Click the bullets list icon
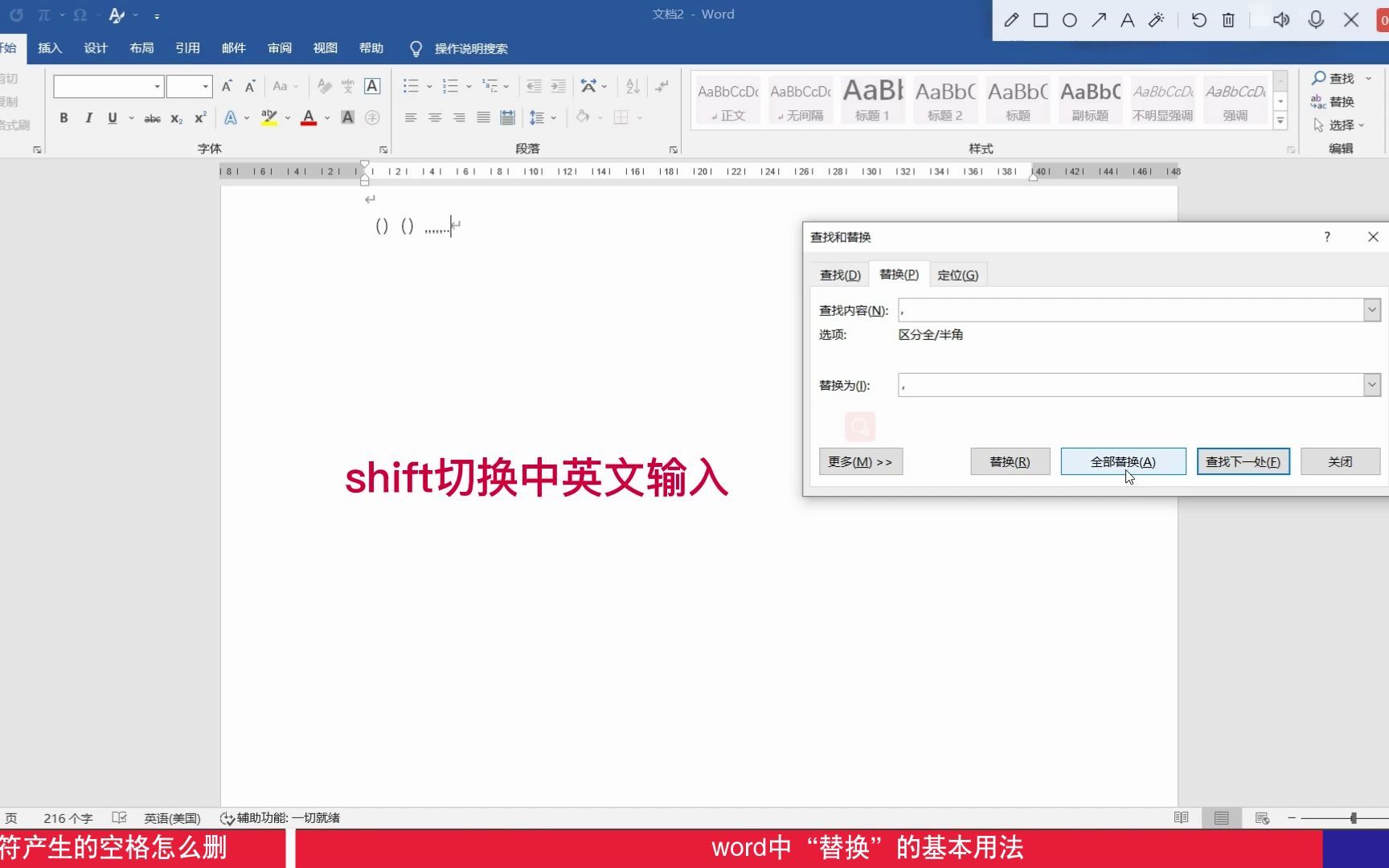 click(411, 86)
